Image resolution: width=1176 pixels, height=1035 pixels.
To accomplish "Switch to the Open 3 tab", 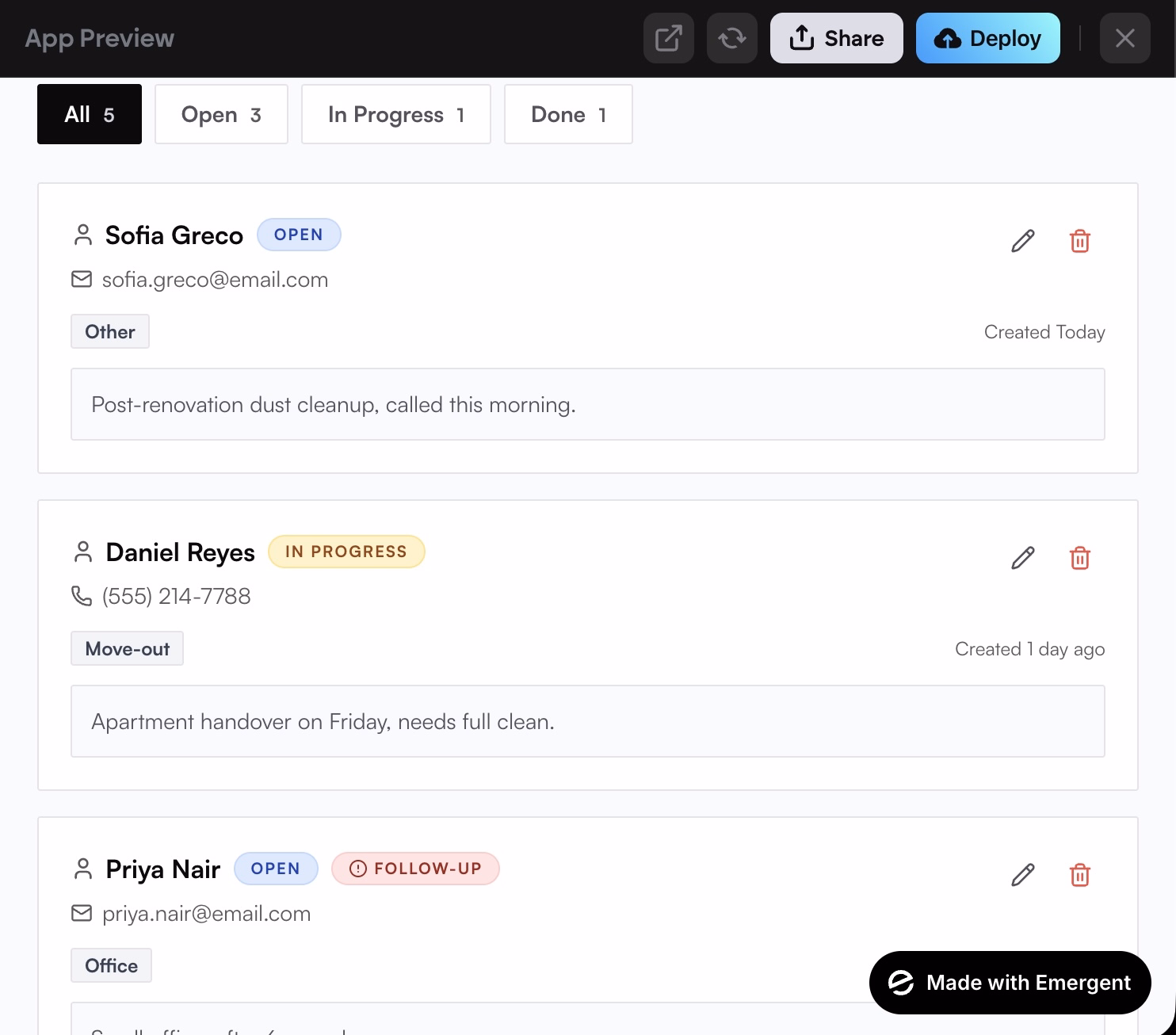I will [x=221, y=114].
